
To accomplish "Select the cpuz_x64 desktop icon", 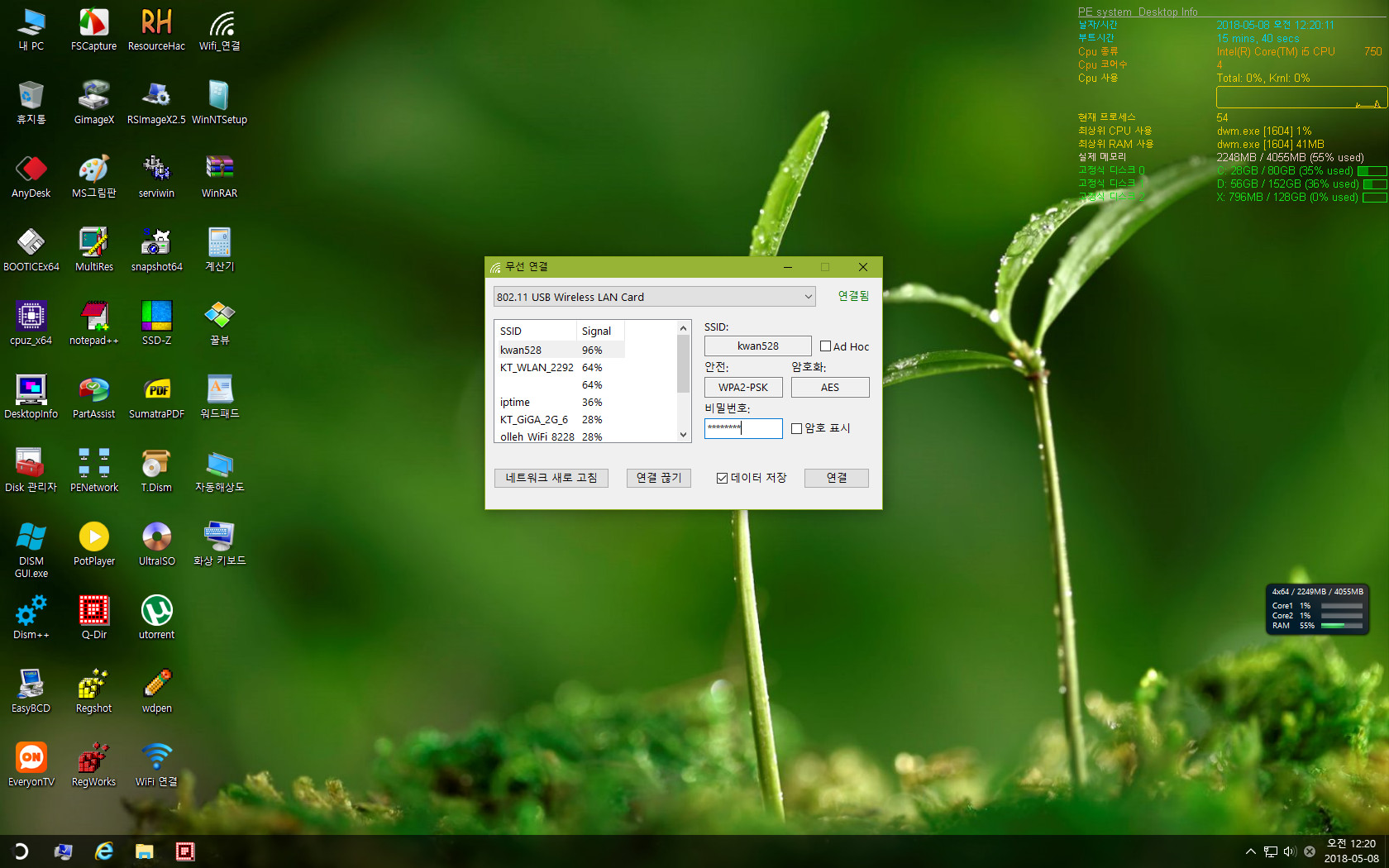I will tap(31, 324).
